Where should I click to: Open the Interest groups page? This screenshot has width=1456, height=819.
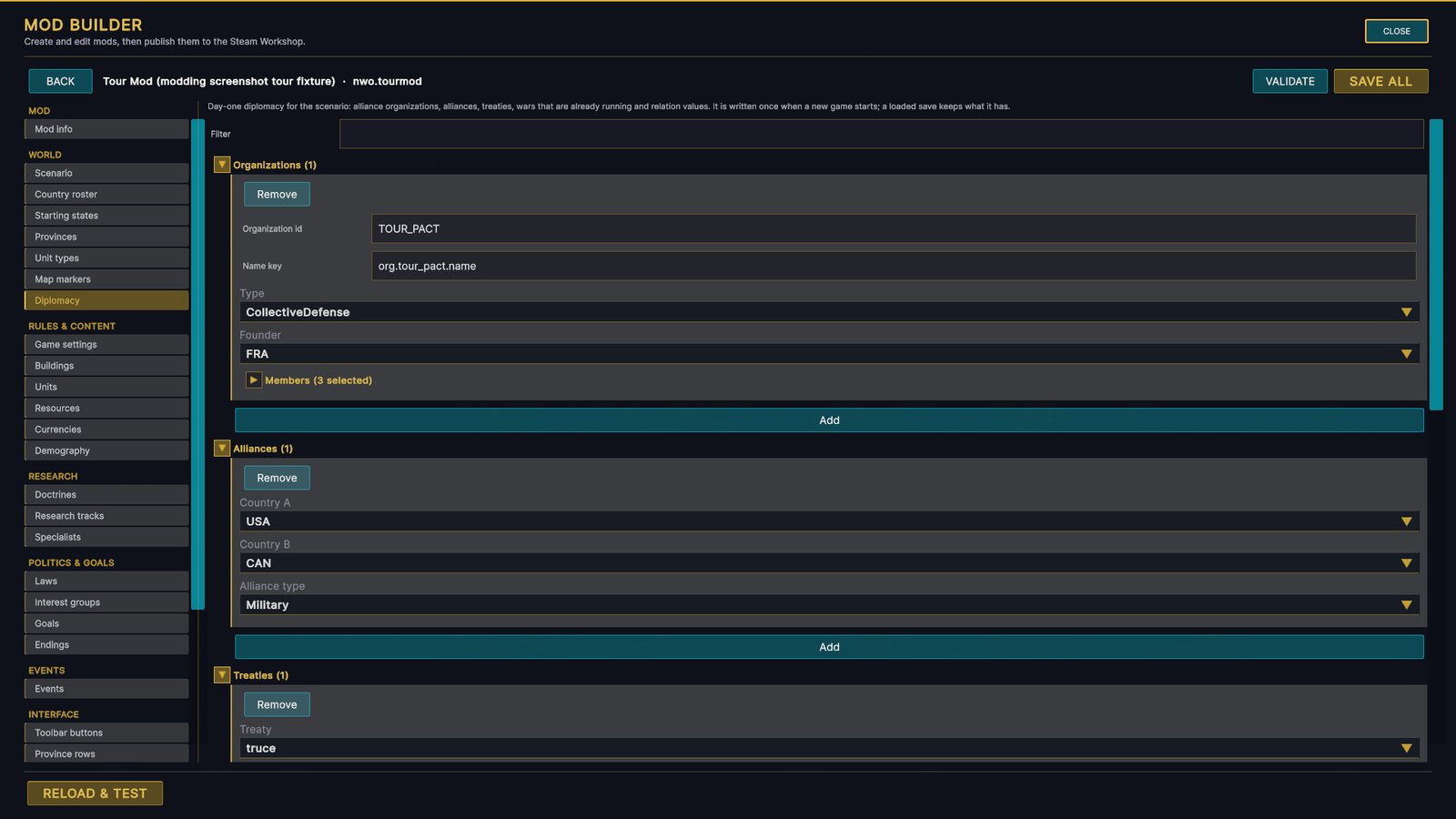coord(106,602)
